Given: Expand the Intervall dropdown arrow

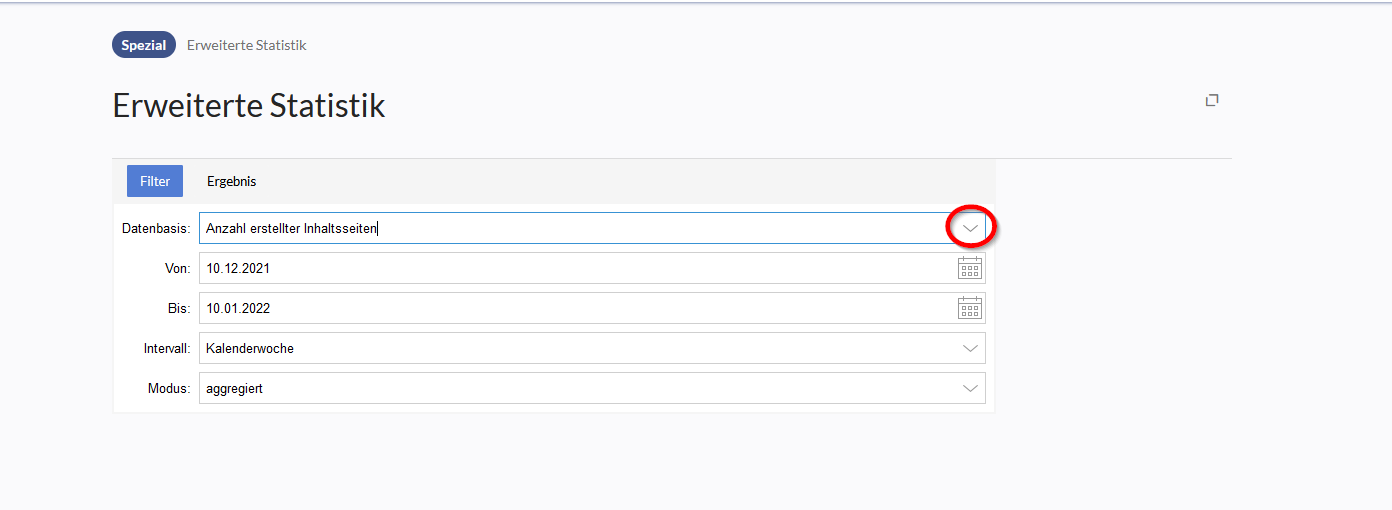Looking at the screenshot, I should 970,348.
